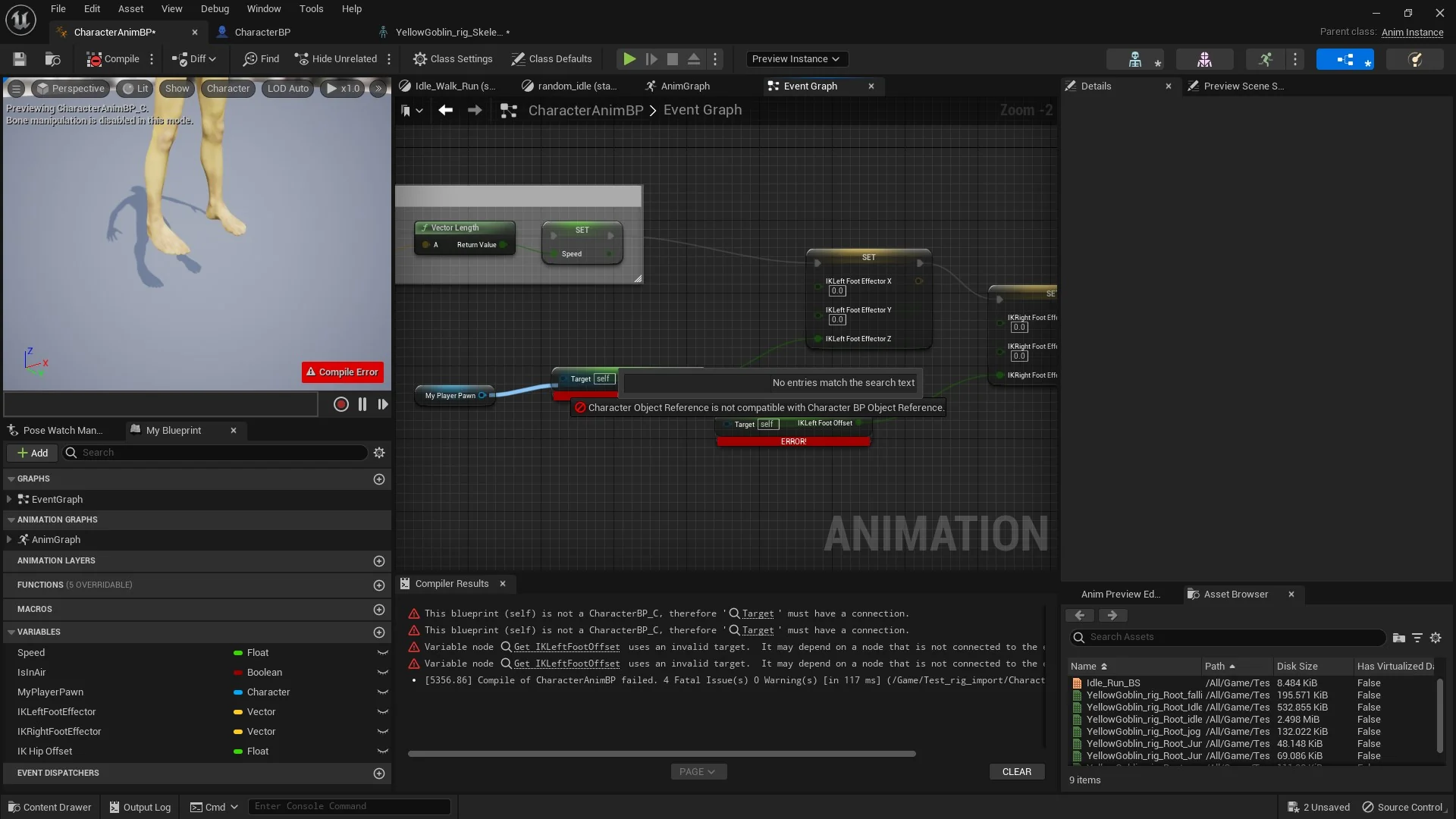Open Class Settings
1456x819 pixels.
coord(453,59)
